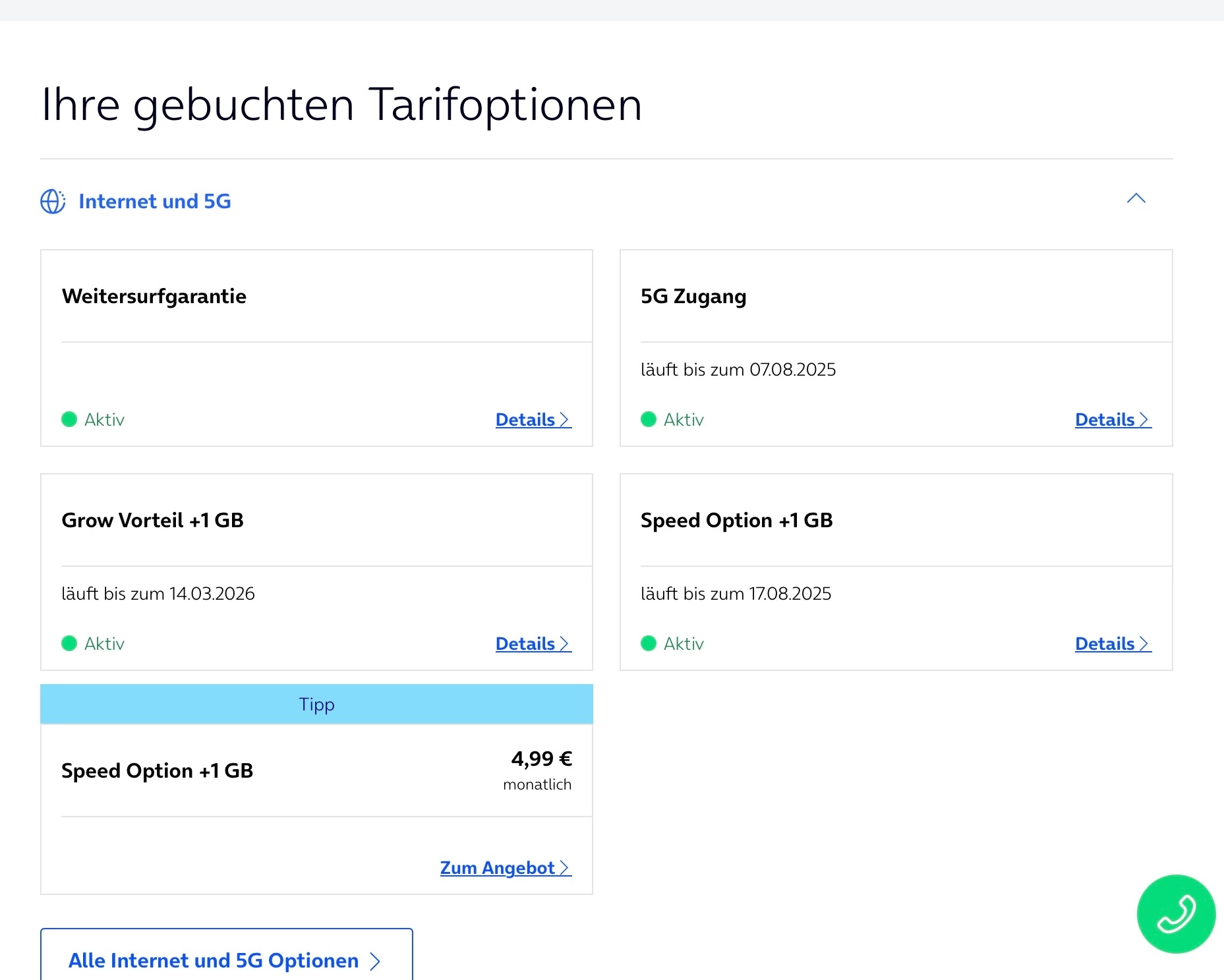Click the Weitersurfgarantie card title

pos(154,297)
